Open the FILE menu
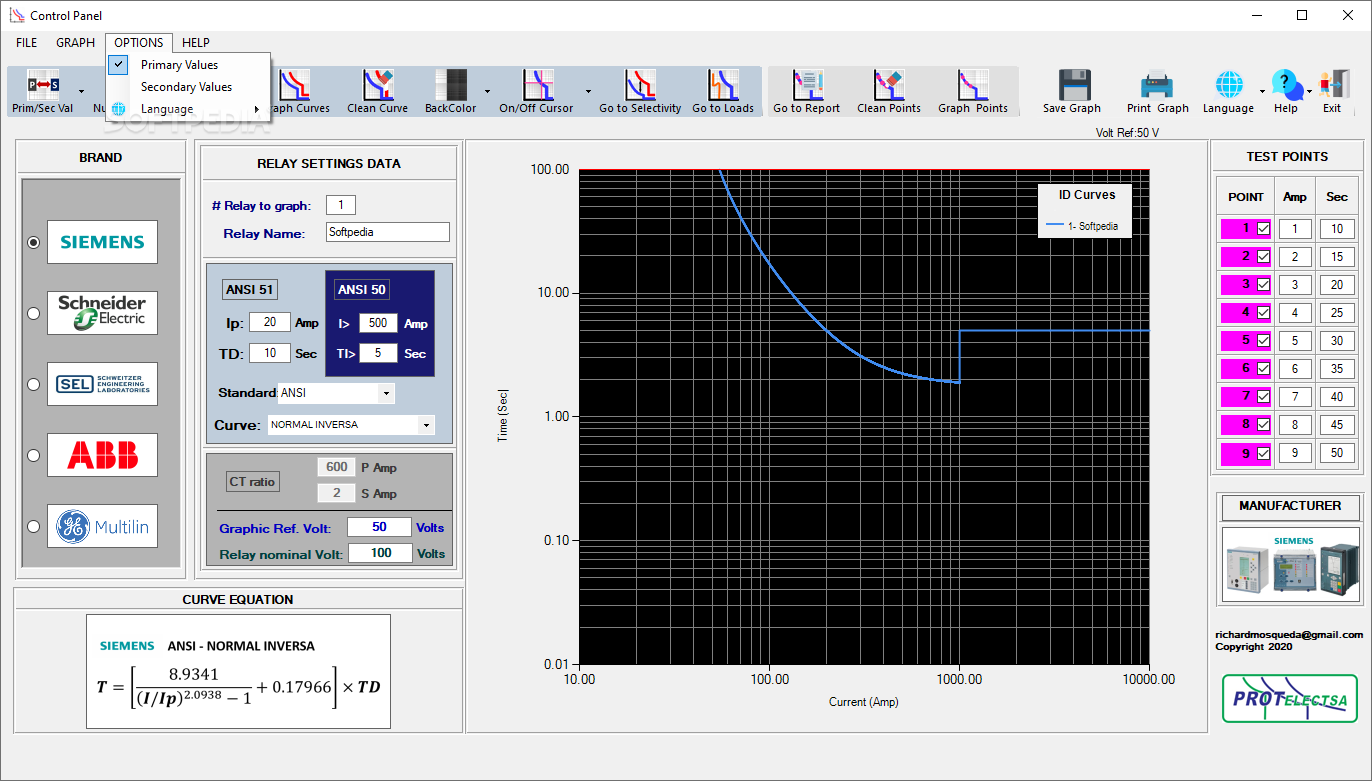The image size is (1372, 781). (27, 43)
